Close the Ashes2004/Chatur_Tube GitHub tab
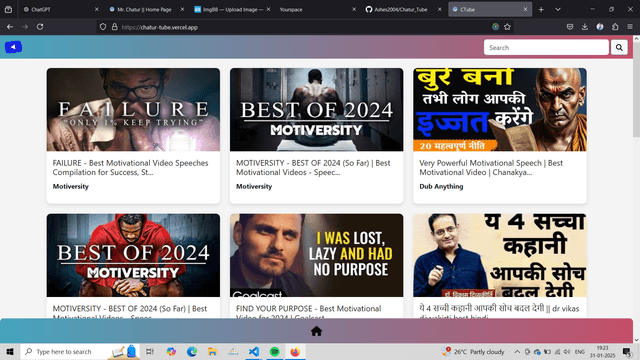640x360 pixels. (440, 9)
